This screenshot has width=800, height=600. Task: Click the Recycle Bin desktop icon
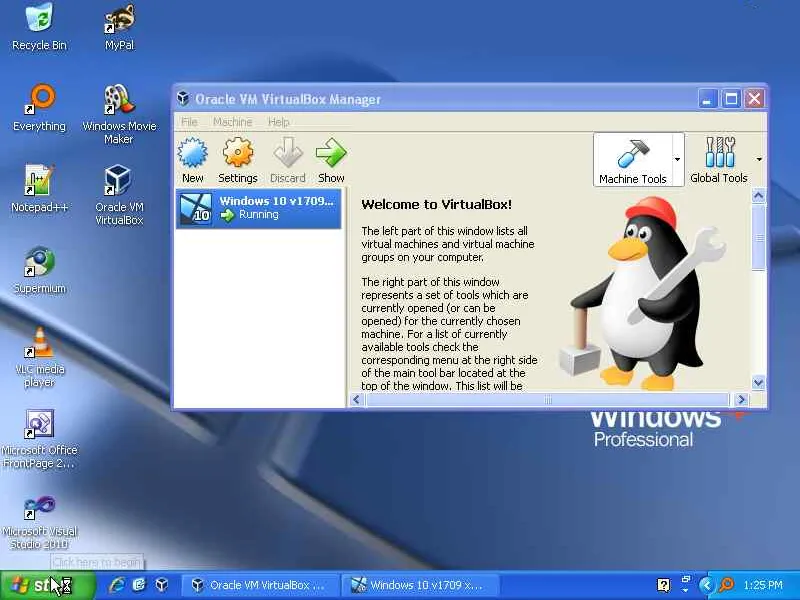pyautogui.click(x=39, y=27)
